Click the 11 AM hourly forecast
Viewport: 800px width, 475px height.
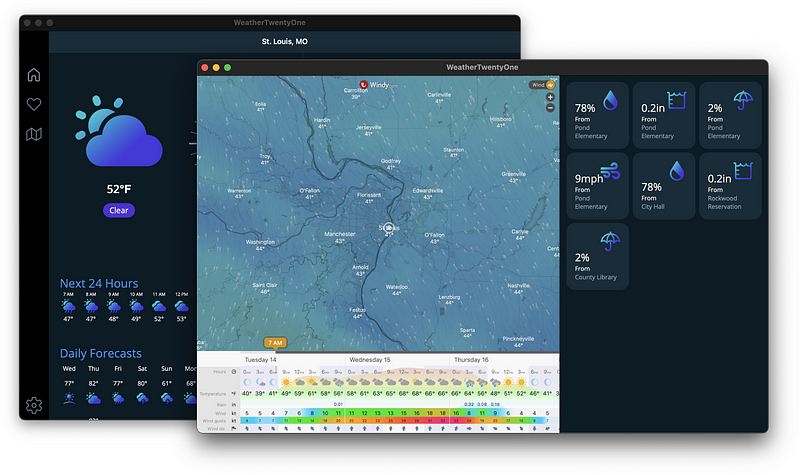coord(159,308)
